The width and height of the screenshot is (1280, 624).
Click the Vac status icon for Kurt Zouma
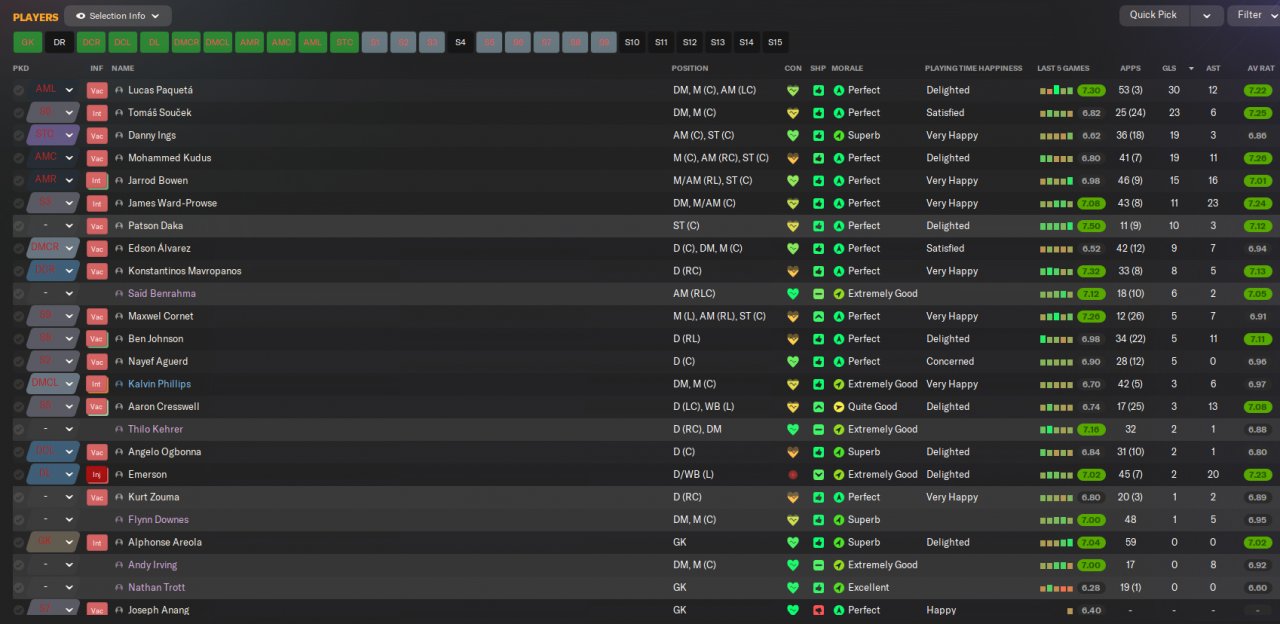point(97,497)
